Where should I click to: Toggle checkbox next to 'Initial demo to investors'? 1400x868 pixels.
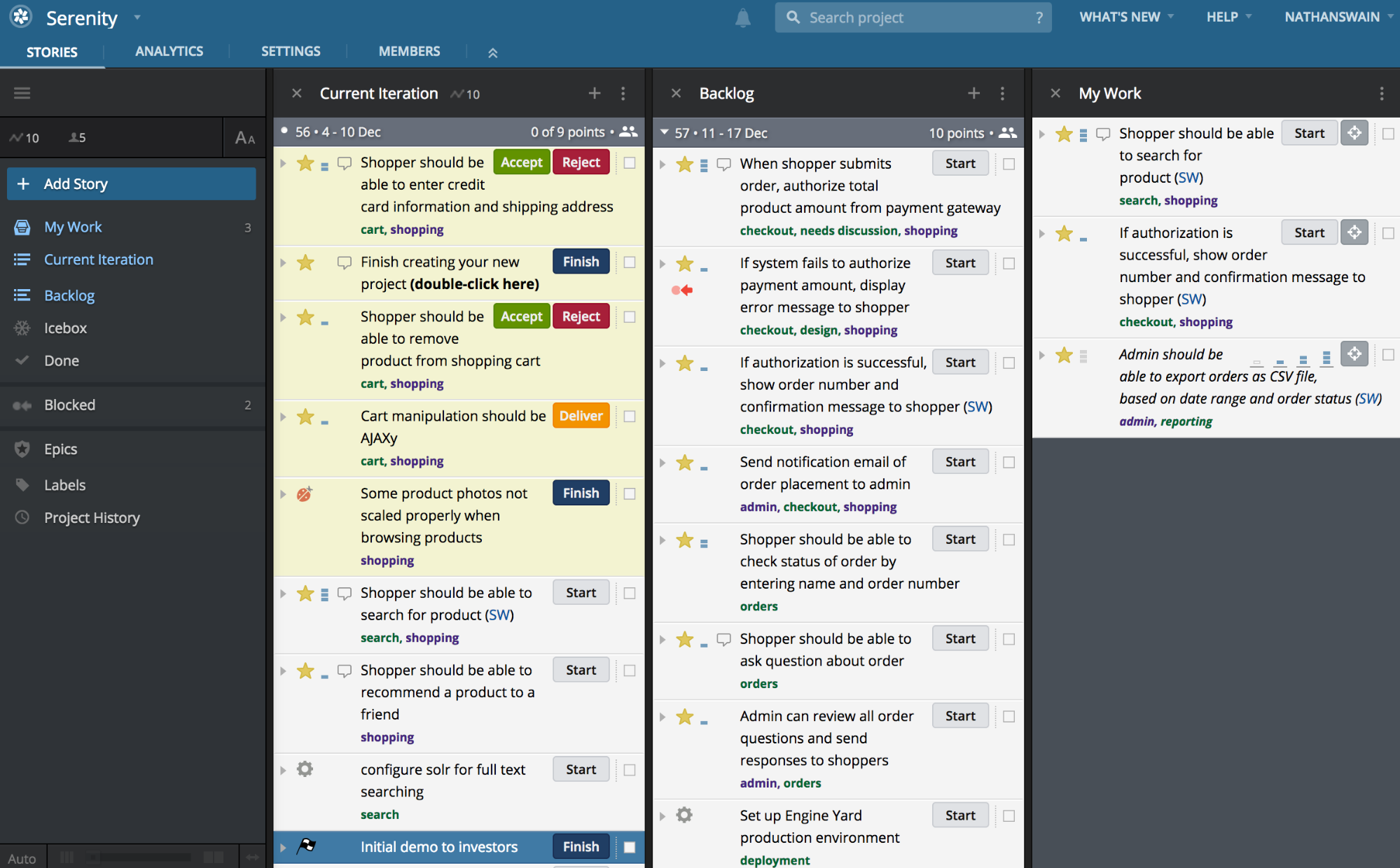click(x=630, y=848)
